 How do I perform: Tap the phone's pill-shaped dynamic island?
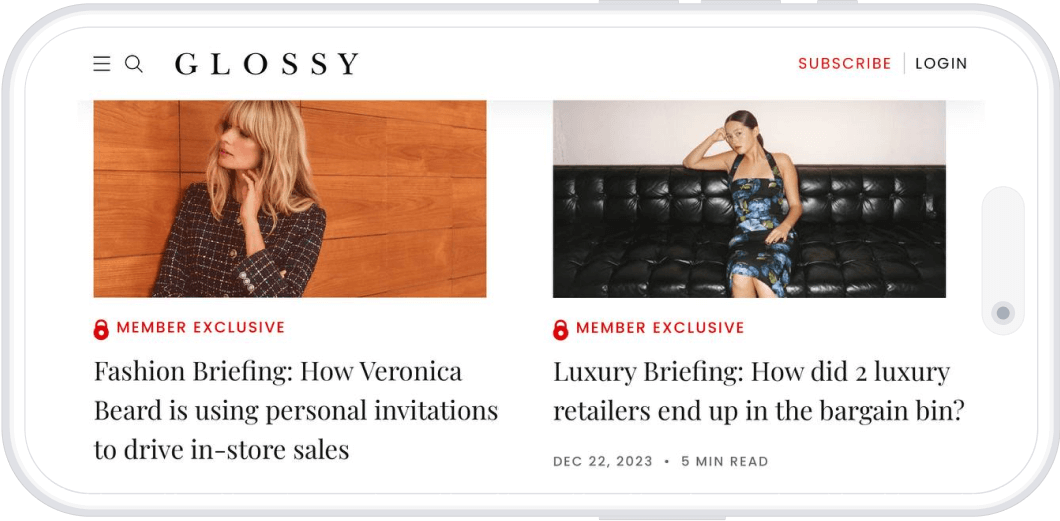click(1003, 260)
